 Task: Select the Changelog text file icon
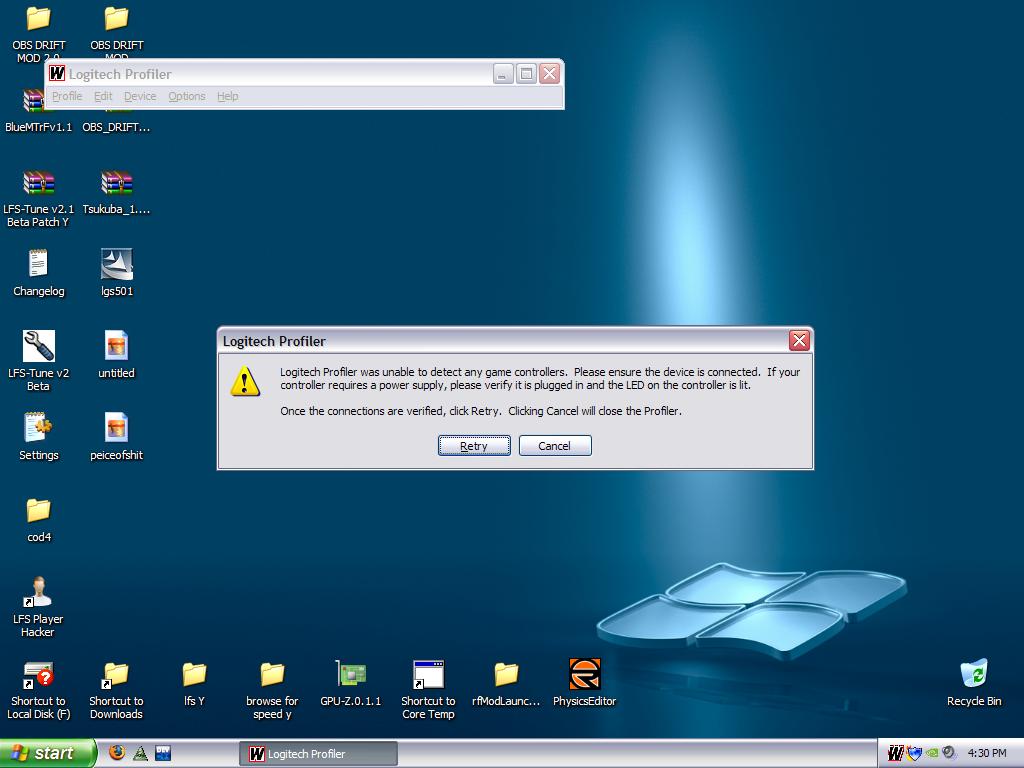pos(39,264)
